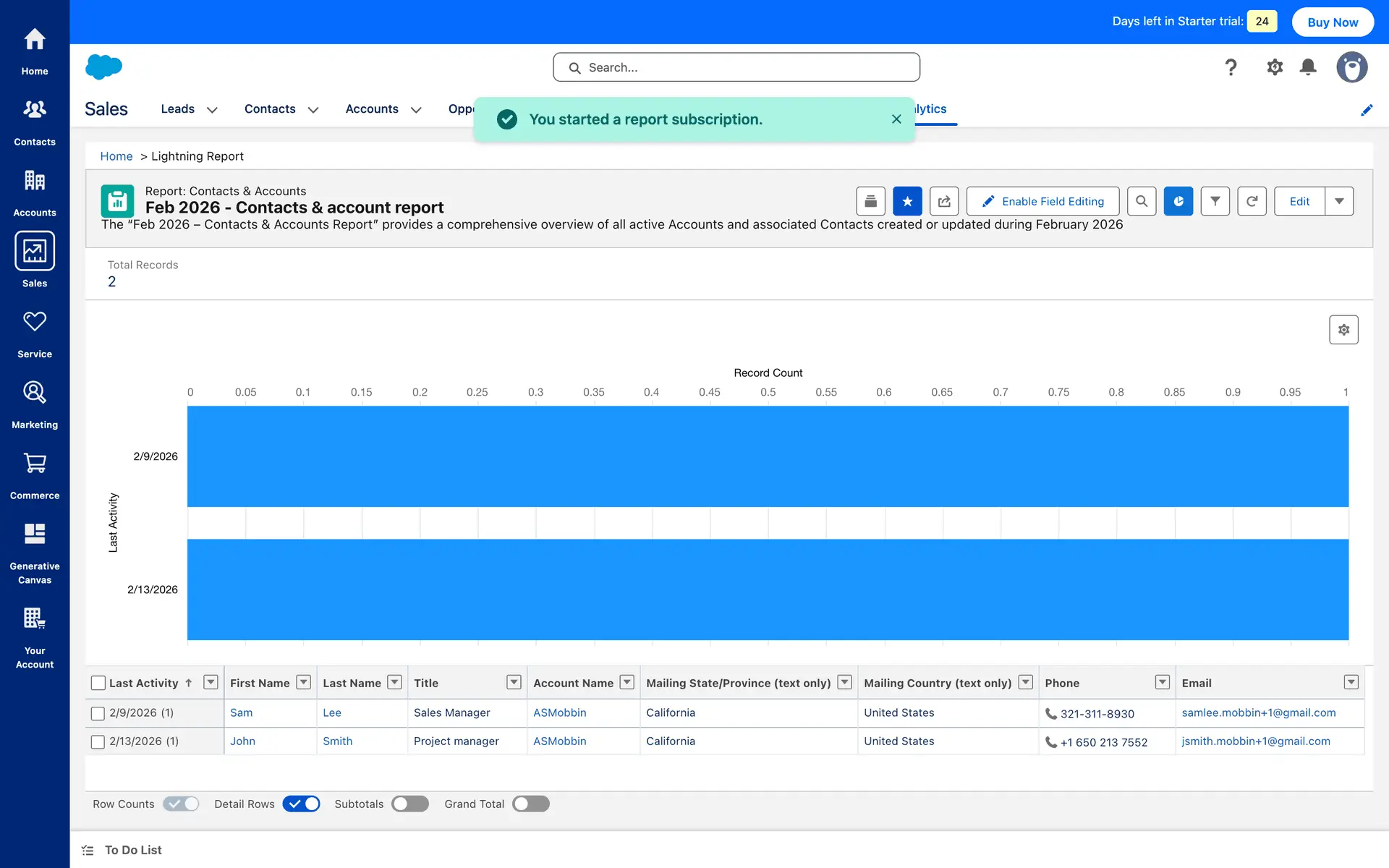Toggle the chart display icon button
Viewport: 1389px width, 868px height.
[1178, 201]
